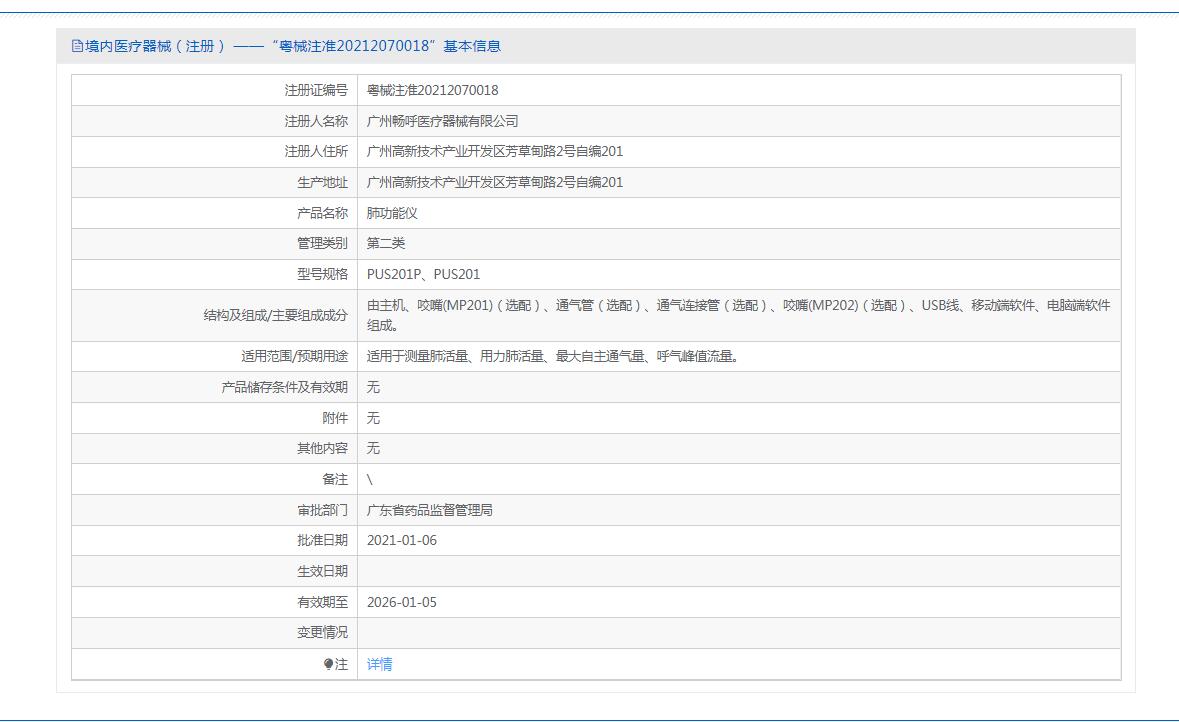This screenshot has width=1179, height=722.
Task: Click the 结构及组成 description text
Action: click(x=738, y=315)
